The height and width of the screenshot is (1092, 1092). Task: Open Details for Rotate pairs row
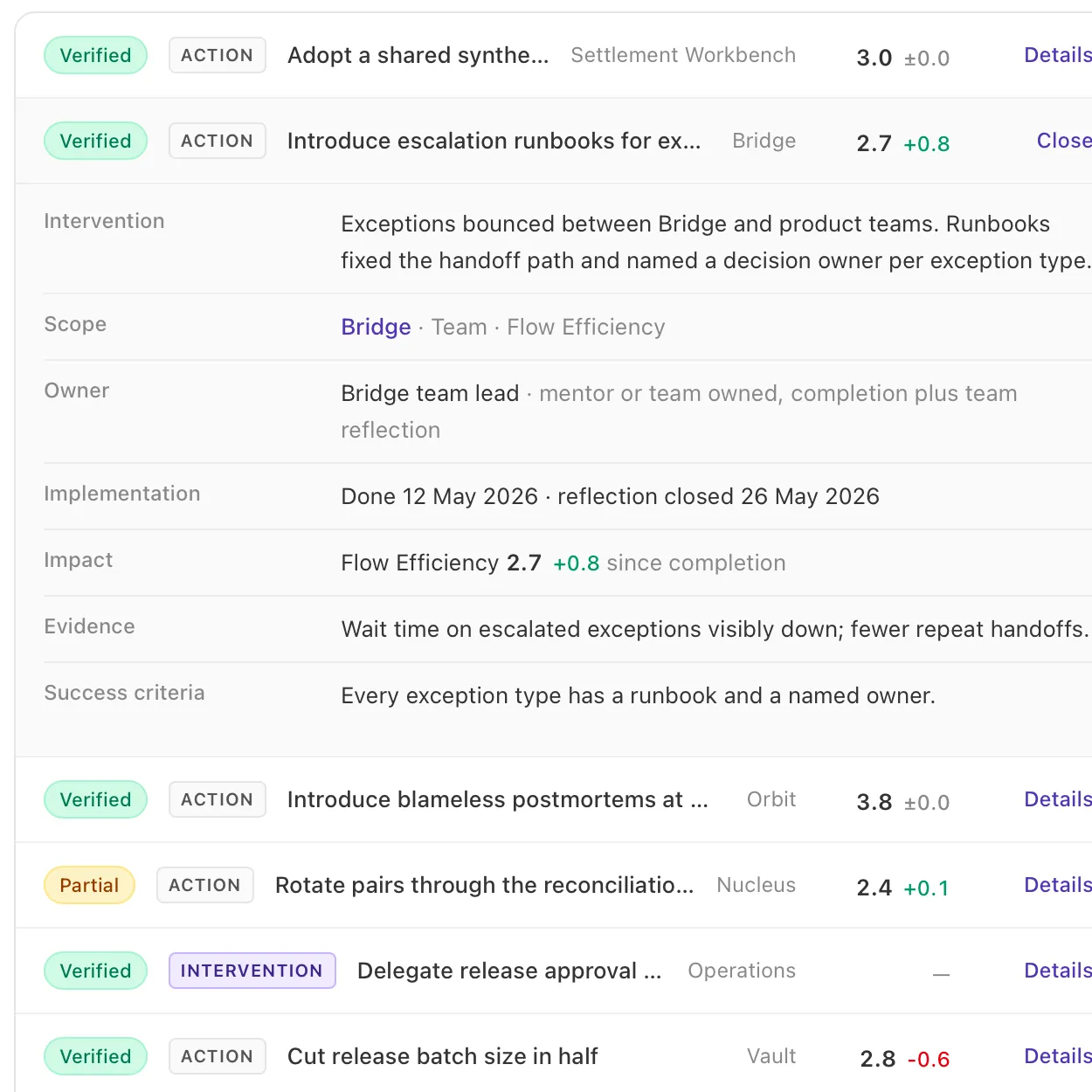1058,885
